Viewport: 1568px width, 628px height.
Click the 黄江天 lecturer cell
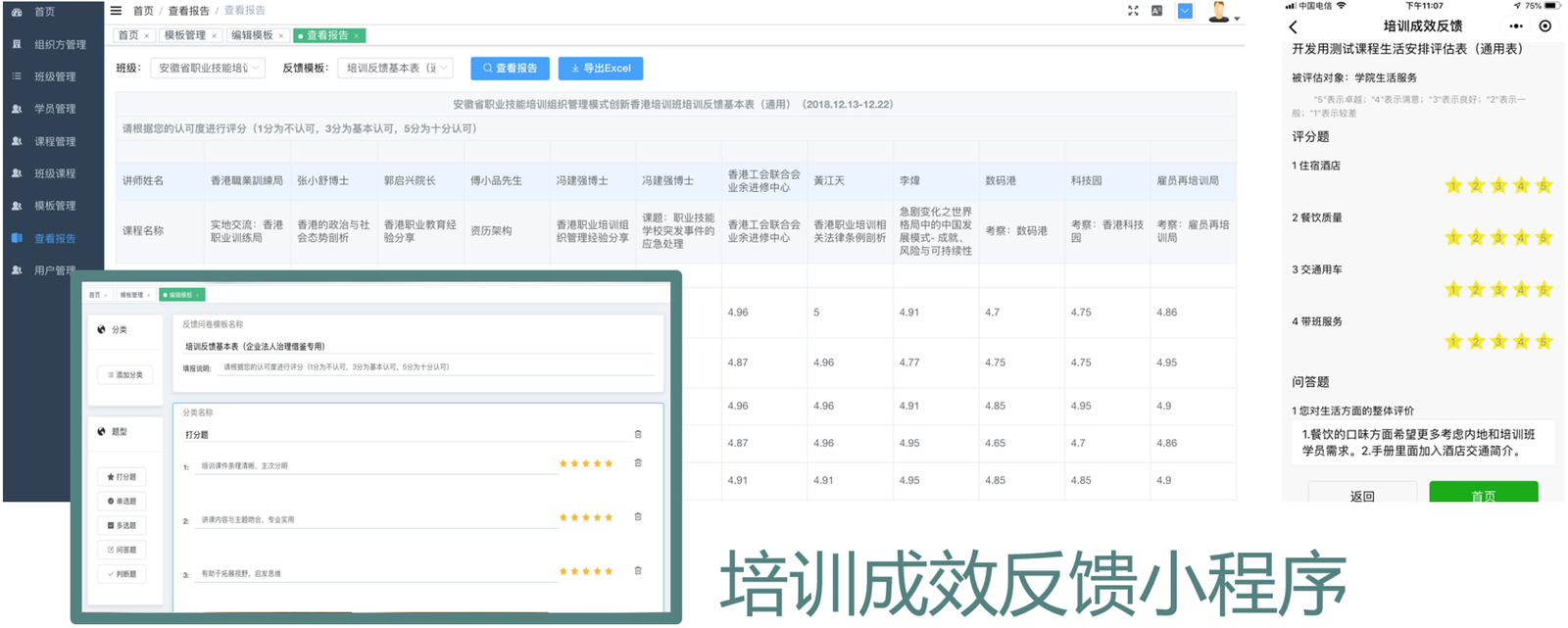[x=849, y=181]
